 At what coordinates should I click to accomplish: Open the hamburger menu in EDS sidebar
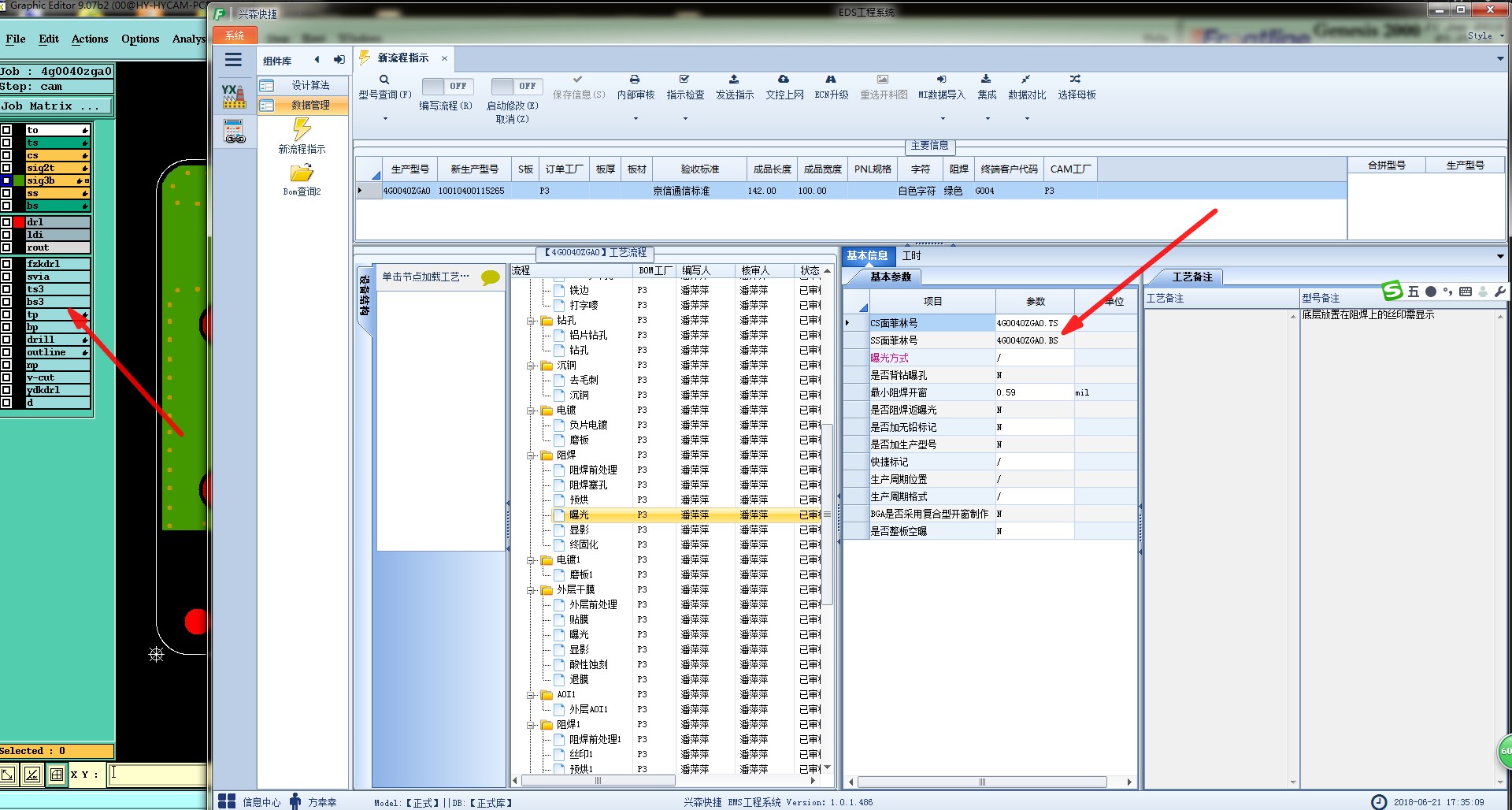233,60
